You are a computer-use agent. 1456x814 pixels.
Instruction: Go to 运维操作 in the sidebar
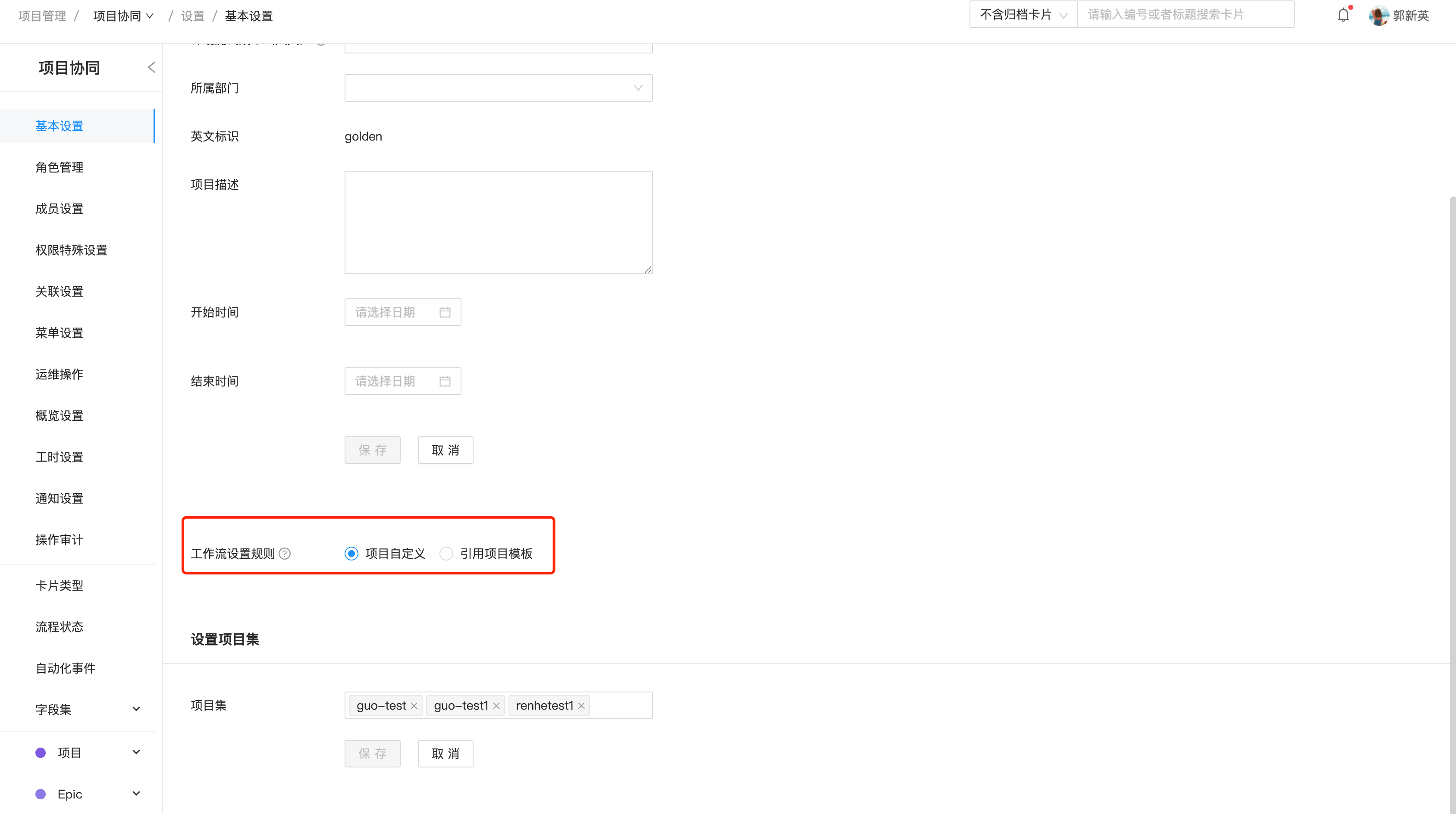[x=60, y=375]
